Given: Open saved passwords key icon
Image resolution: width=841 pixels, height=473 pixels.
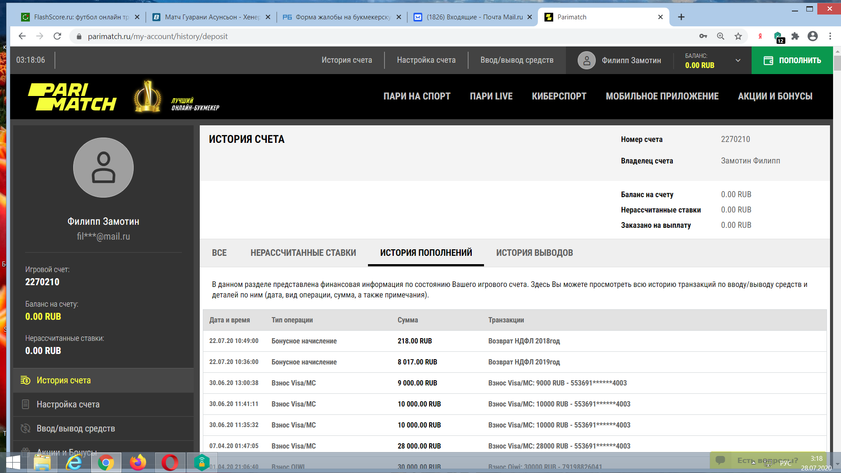Looking at the screenshot, I should [703, 36].
